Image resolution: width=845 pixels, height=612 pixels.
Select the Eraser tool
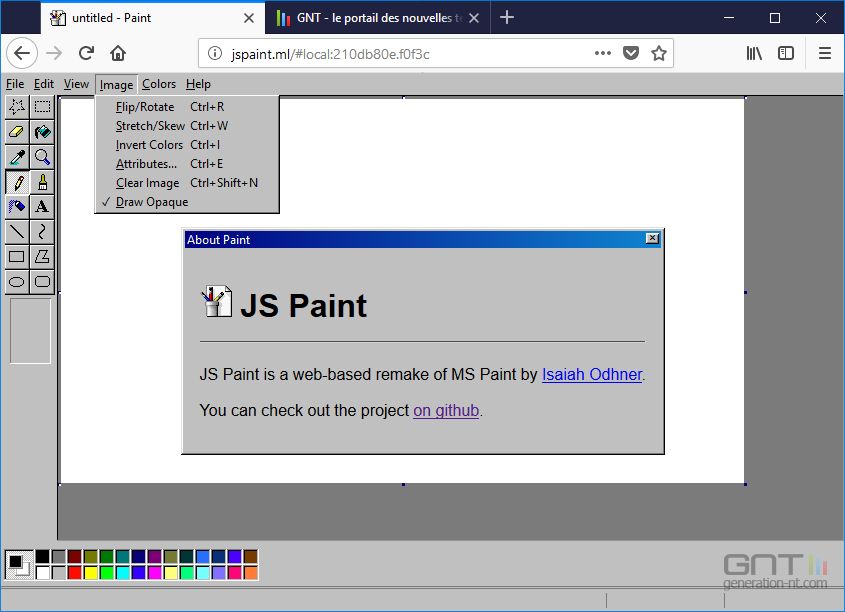pyautogui.click(x=18, y=132)
